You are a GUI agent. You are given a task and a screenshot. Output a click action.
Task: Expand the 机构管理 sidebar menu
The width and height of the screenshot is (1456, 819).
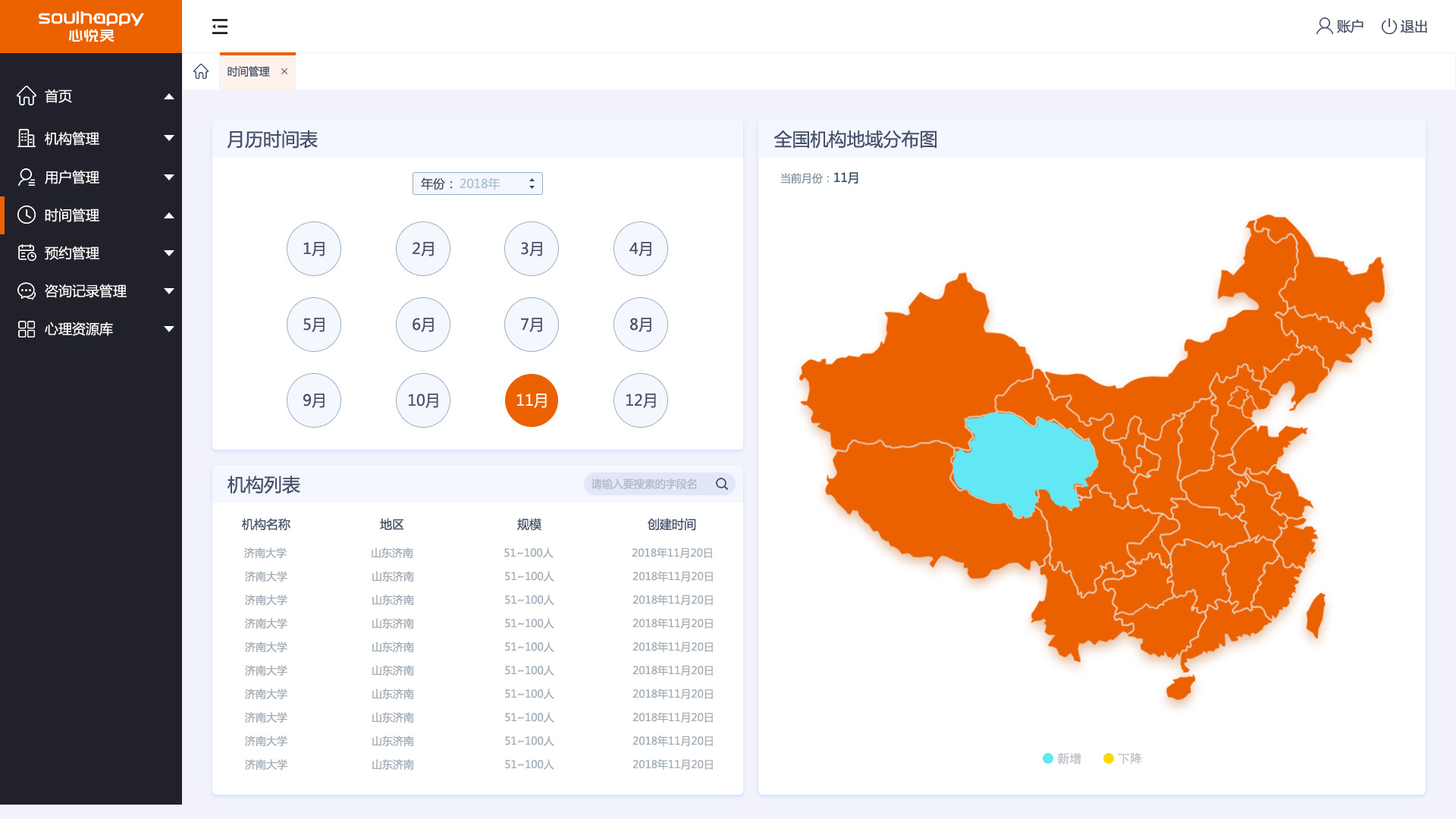pyautogui.click(x=91, y=139)
